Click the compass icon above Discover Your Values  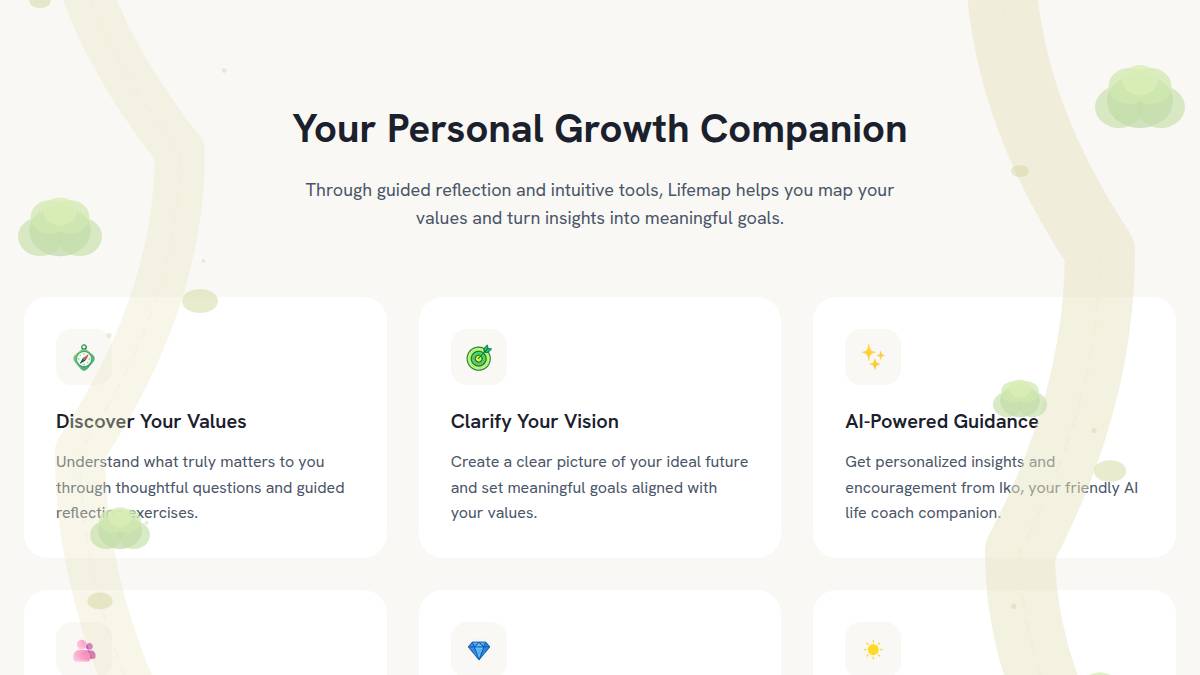pos(84,357)
